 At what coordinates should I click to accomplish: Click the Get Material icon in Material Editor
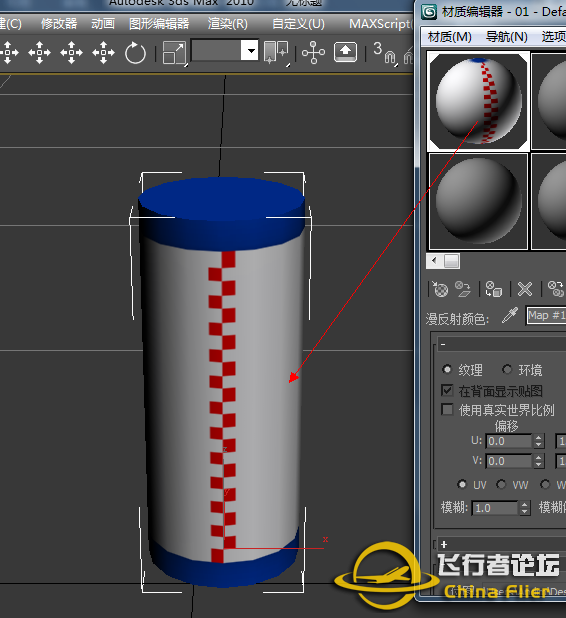coord(440,289)
